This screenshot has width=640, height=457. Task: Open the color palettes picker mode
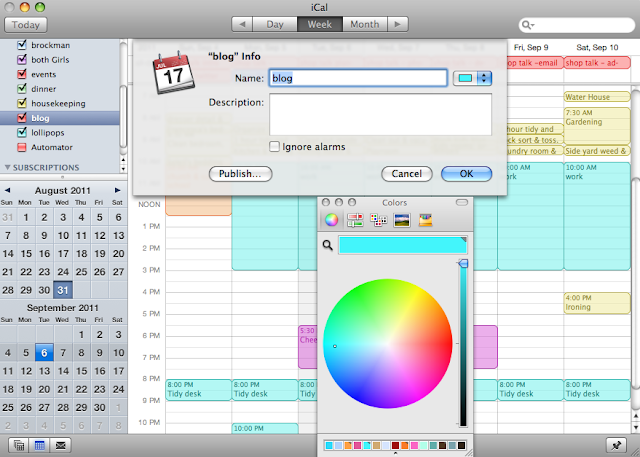pyautogui.click(x=378, y=220)
